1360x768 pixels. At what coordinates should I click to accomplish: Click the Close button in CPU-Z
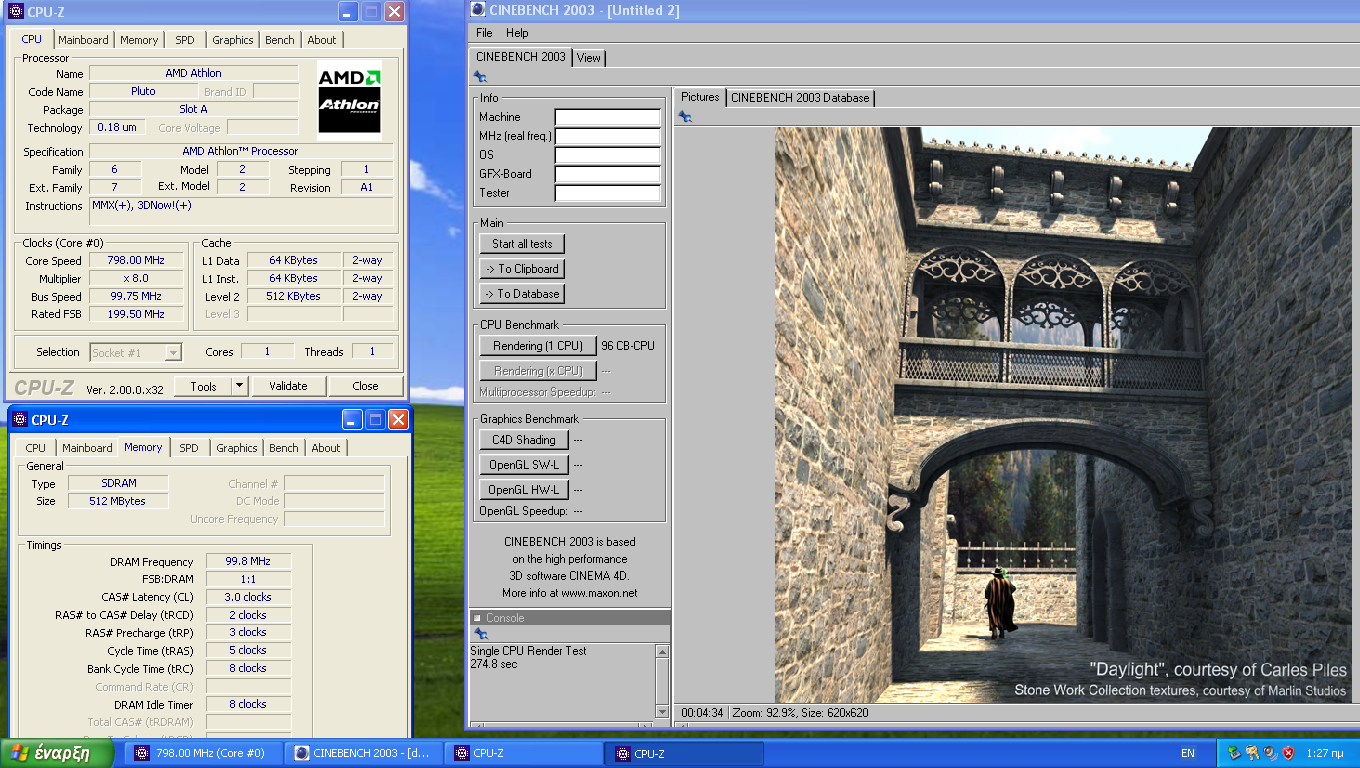(x=366, y=386)
